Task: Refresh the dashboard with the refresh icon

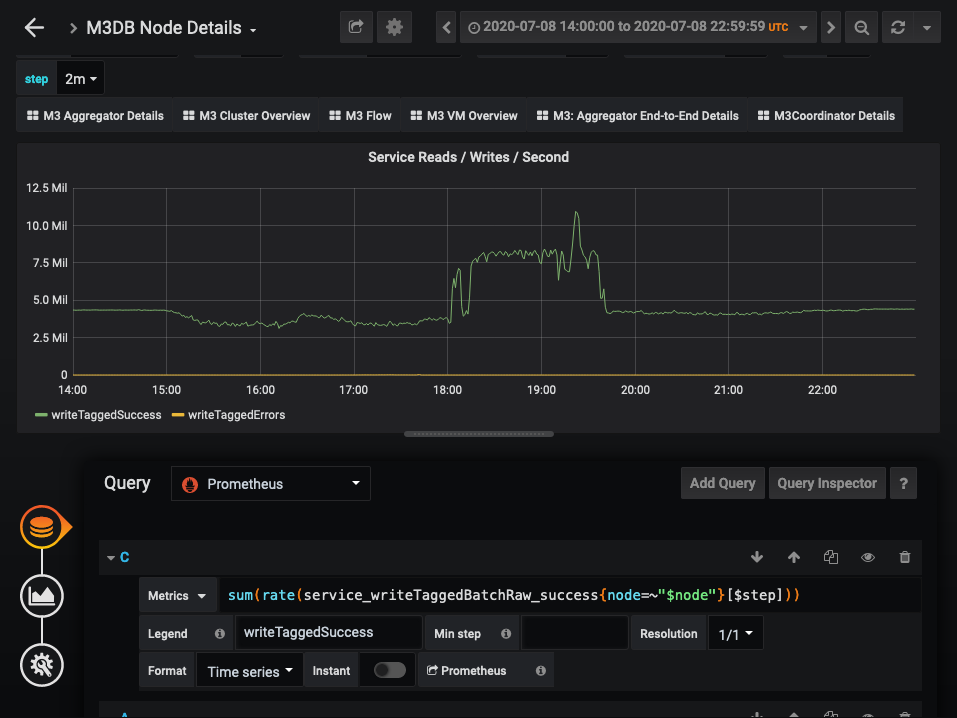Action: tap(897, 27)
